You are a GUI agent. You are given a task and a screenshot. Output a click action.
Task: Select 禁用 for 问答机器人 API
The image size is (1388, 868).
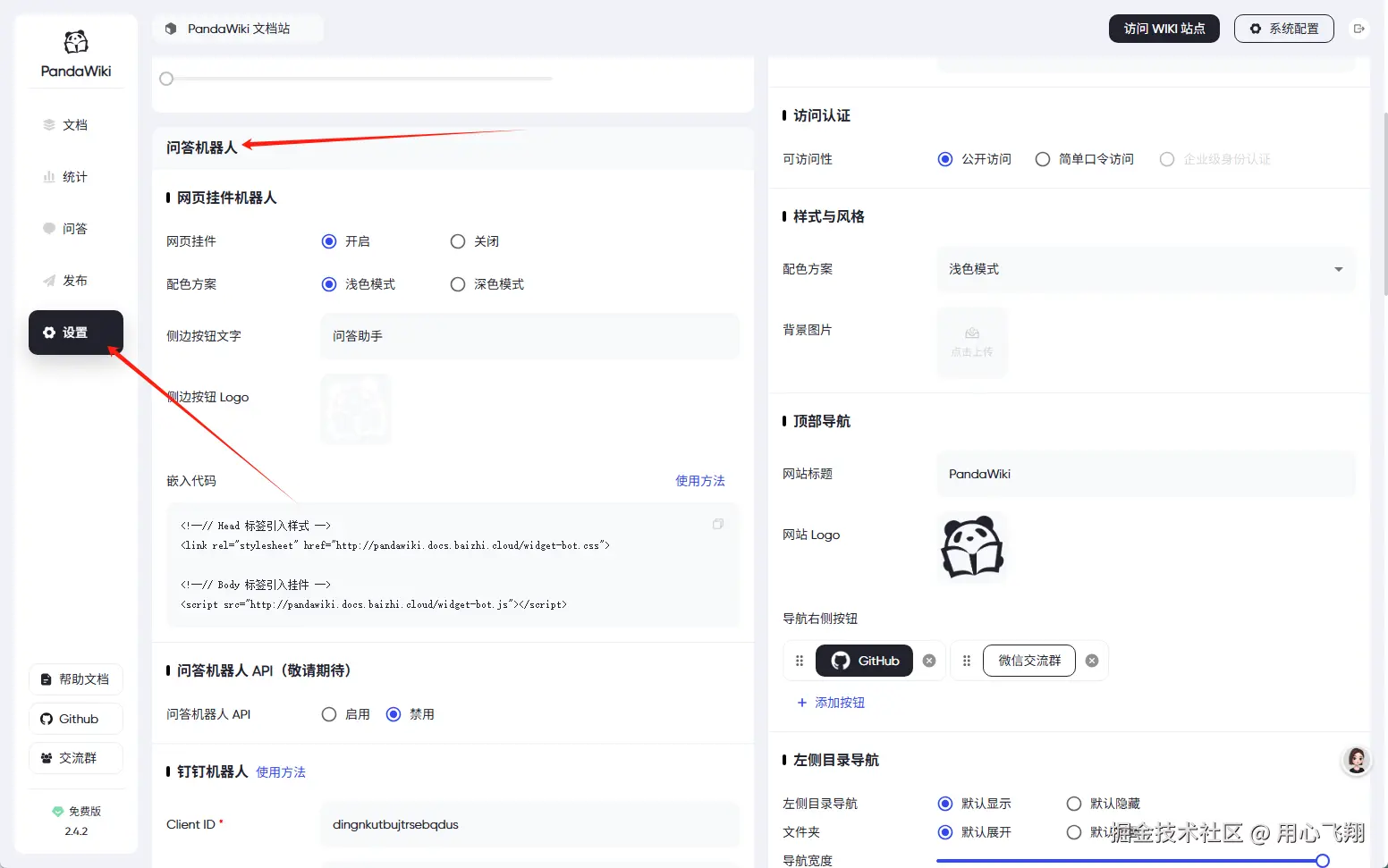coord(394,714)
